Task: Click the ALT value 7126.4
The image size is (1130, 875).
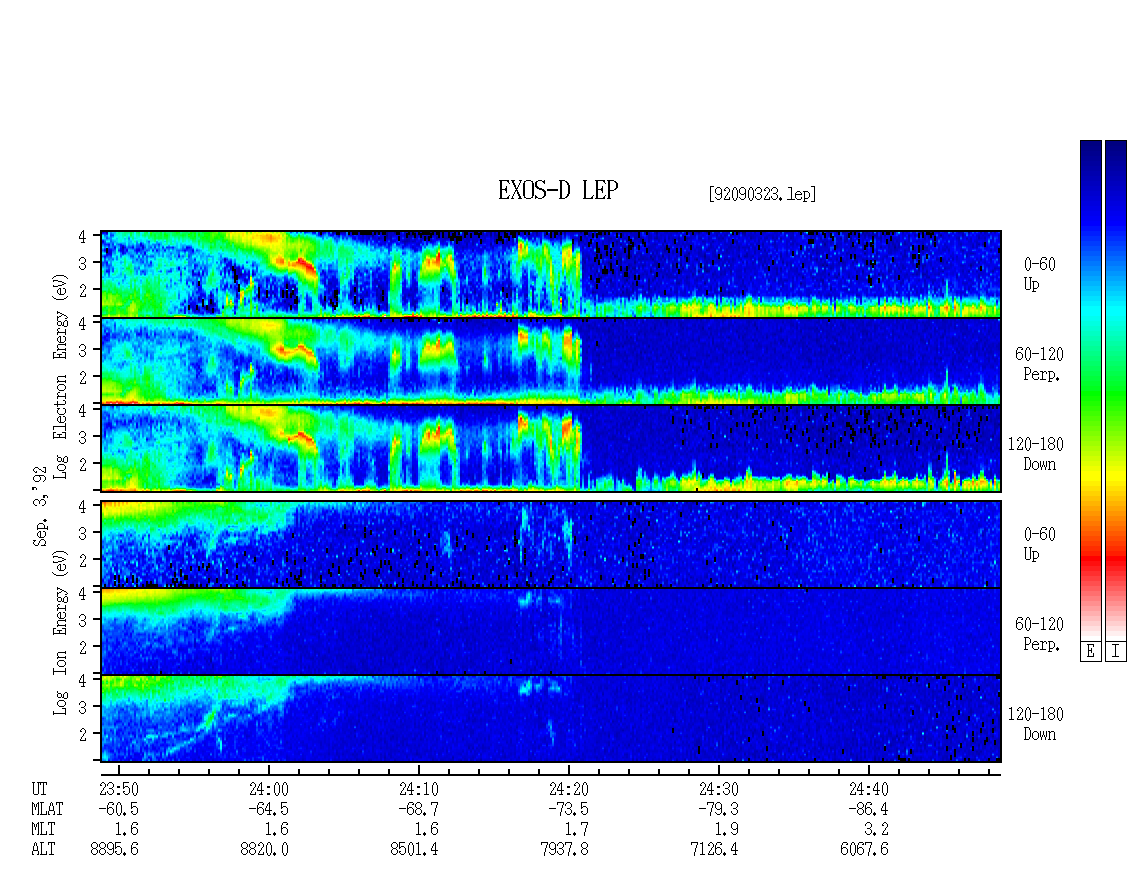Action: tap(714, 850)
